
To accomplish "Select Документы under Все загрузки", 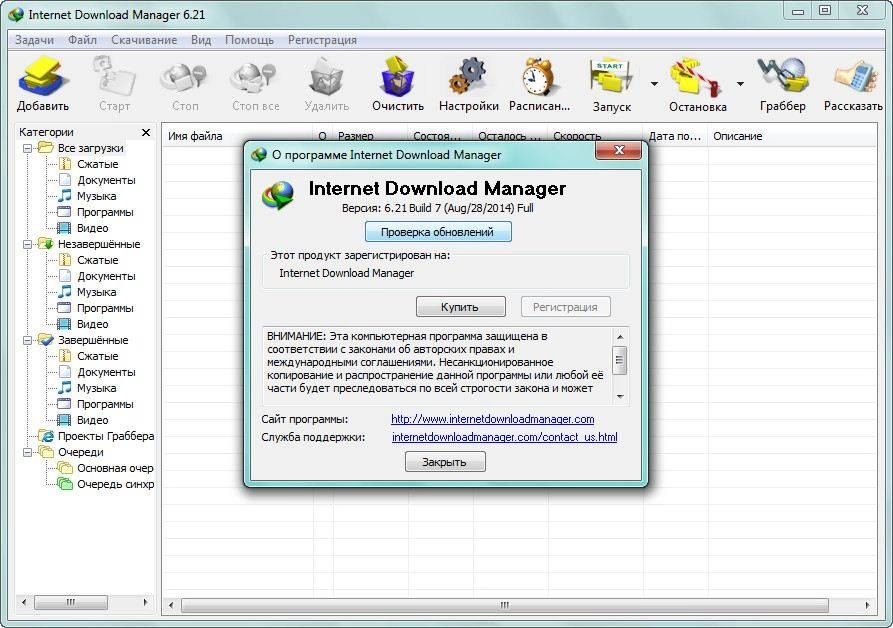I will click(106, 180).
